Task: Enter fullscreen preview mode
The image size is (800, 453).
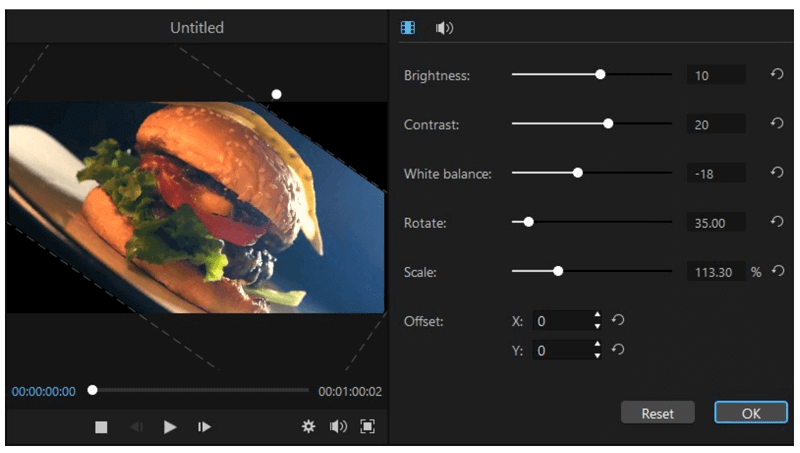Action: [367, 426]
